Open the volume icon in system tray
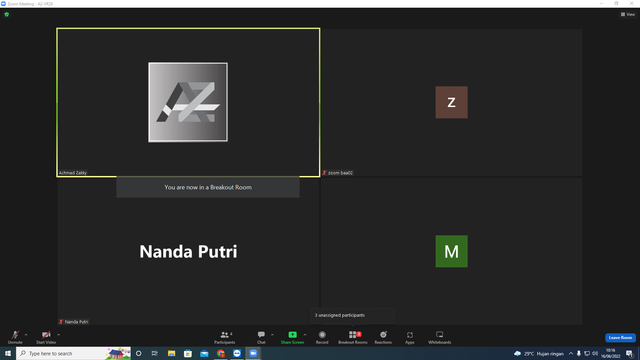The width and height of the screenshot is (640, 360). [595, 353]
